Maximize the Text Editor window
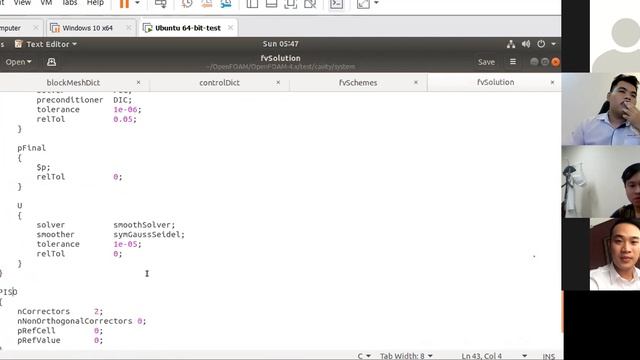Screen dimensions: 640x360 pyautogui.click(x=545, y=62)
